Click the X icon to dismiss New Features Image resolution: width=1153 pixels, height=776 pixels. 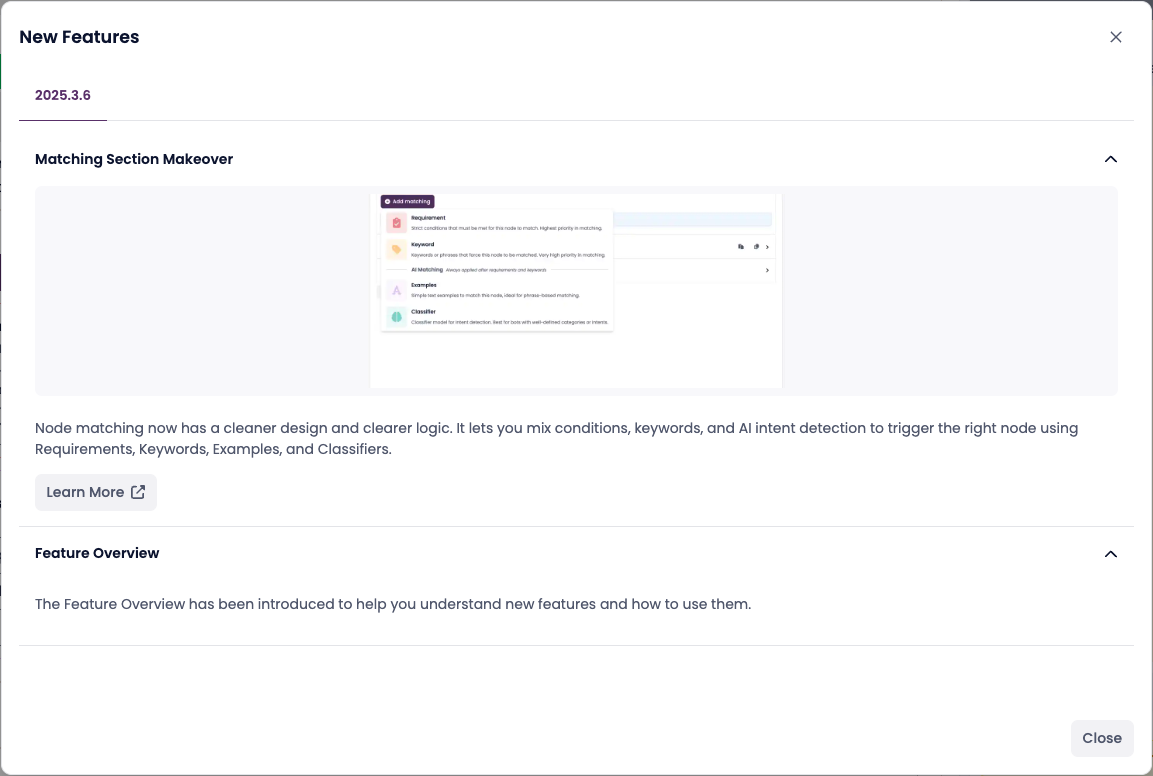pos(1116,37)
